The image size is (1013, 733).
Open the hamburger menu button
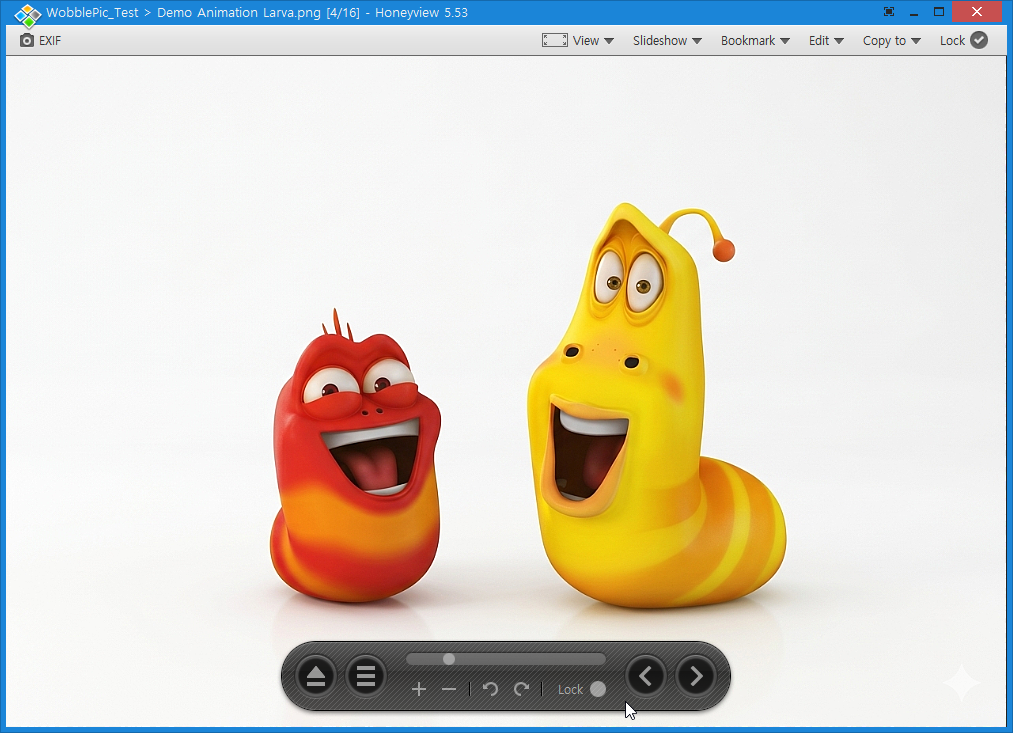point(366,676)
